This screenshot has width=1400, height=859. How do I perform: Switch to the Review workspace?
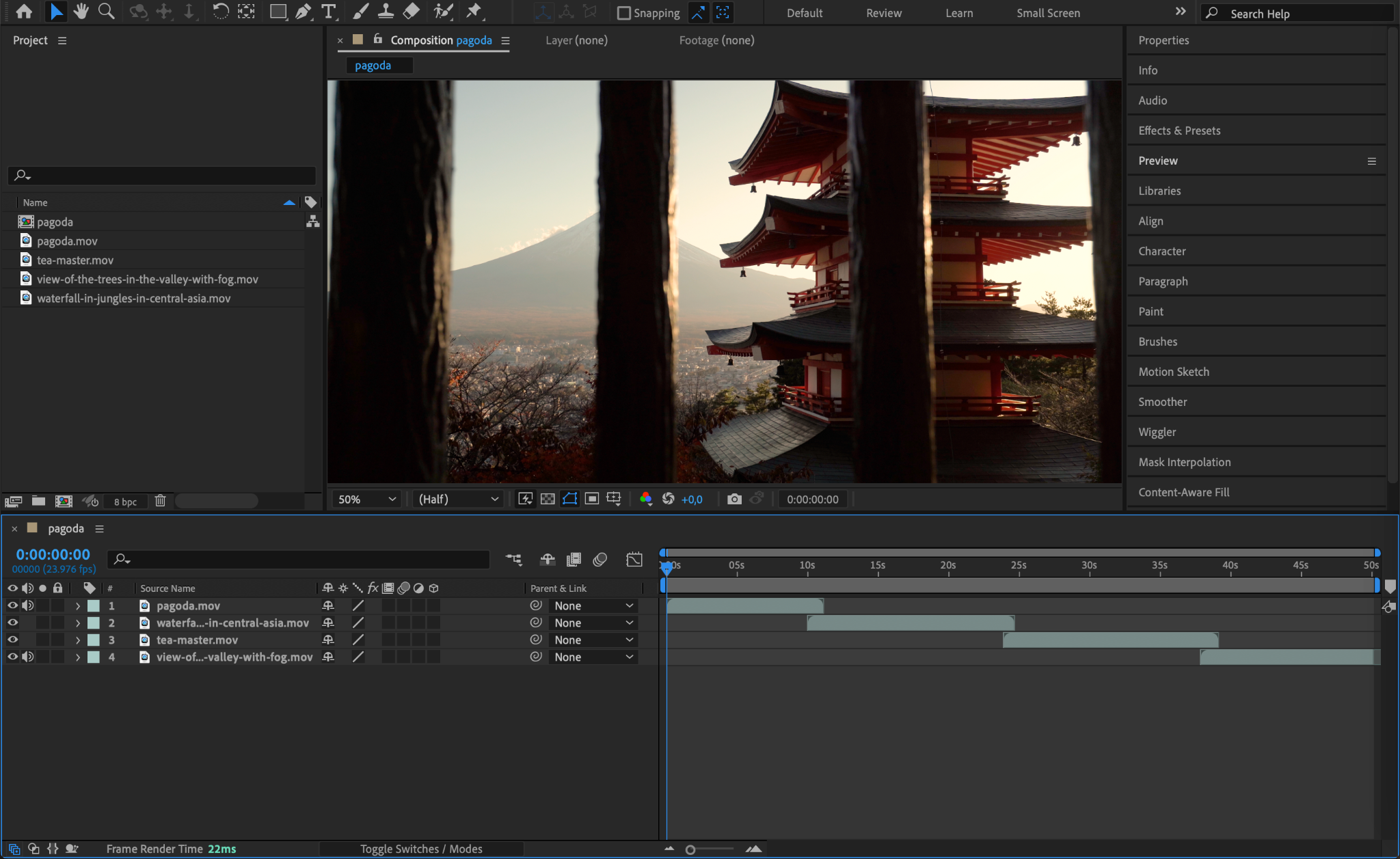(883, 13)
